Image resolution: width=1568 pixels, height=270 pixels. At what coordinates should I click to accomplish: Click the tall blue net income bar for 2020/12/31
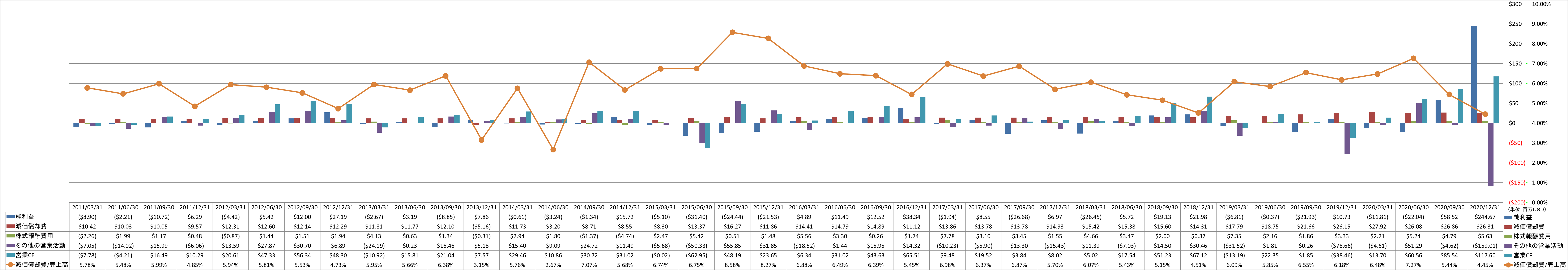tap(1474, 74)
